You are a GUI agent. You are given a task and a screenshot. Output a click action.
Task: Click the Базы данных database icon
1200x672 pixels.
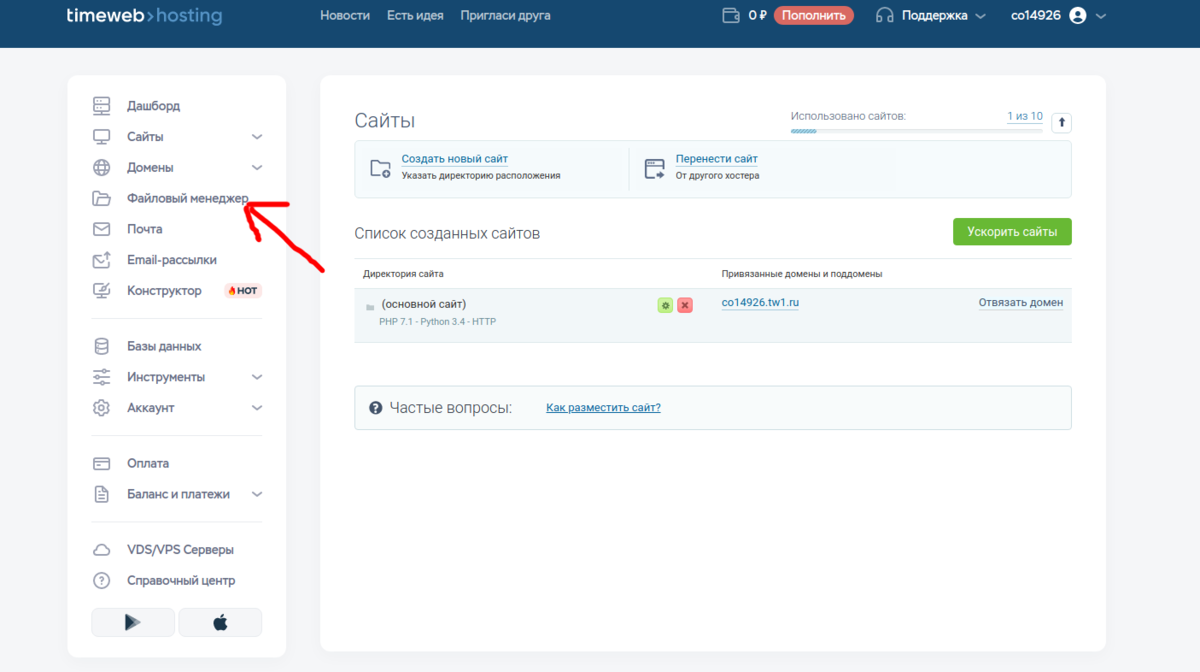[101, 346]
